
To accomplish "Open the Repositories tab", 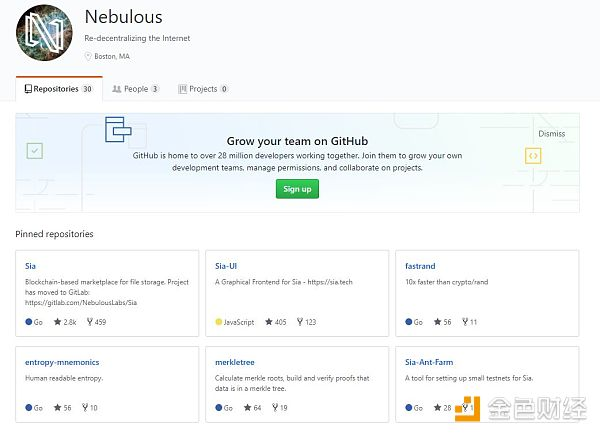I will pos(59,89).
